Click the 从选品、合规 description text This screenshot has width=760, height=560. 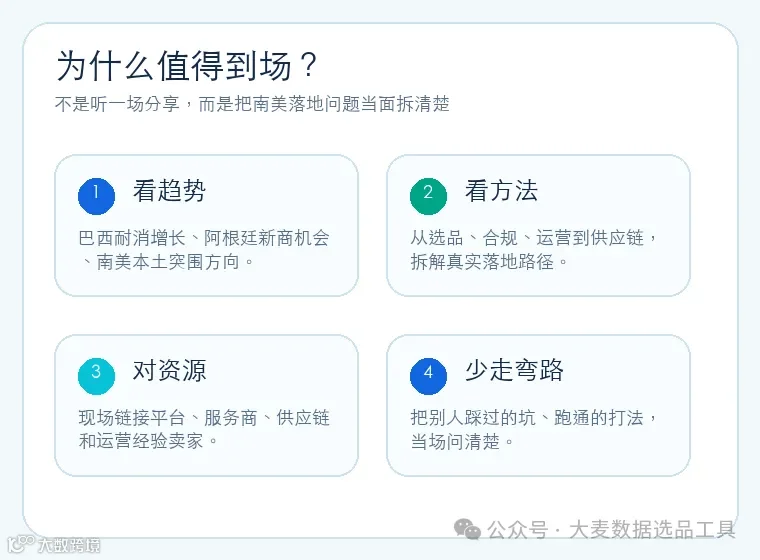534,250
